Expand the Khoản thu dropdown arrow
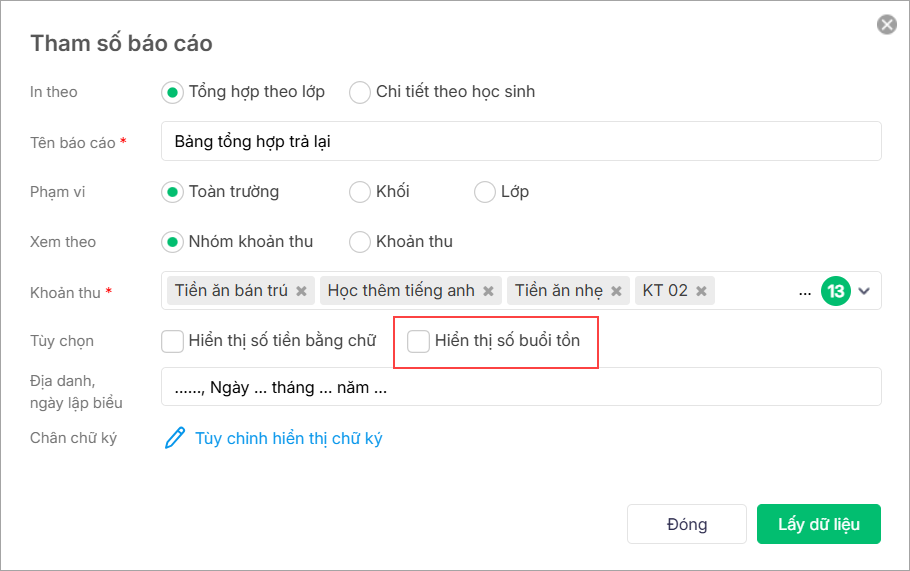The height and width of the screenshot is (571, 910). pos(865,291)
